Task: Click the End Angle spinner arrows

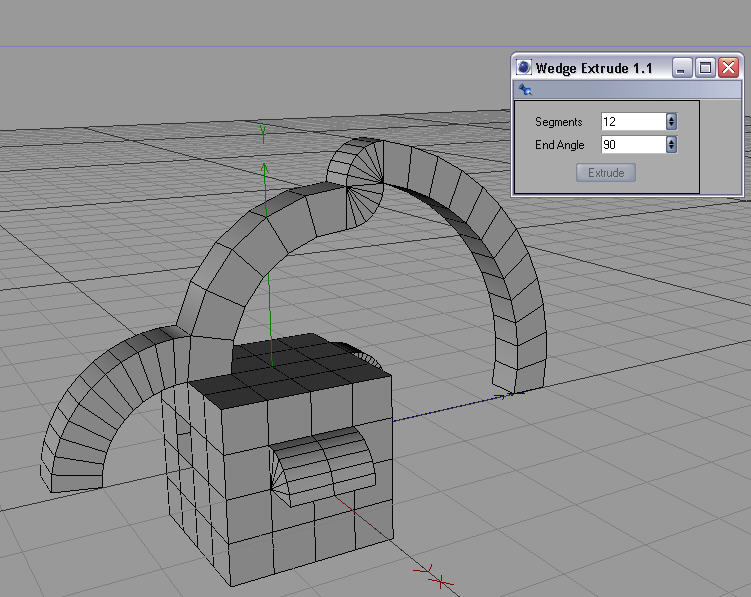Action: pyautogui.click(x=671, y=144)
